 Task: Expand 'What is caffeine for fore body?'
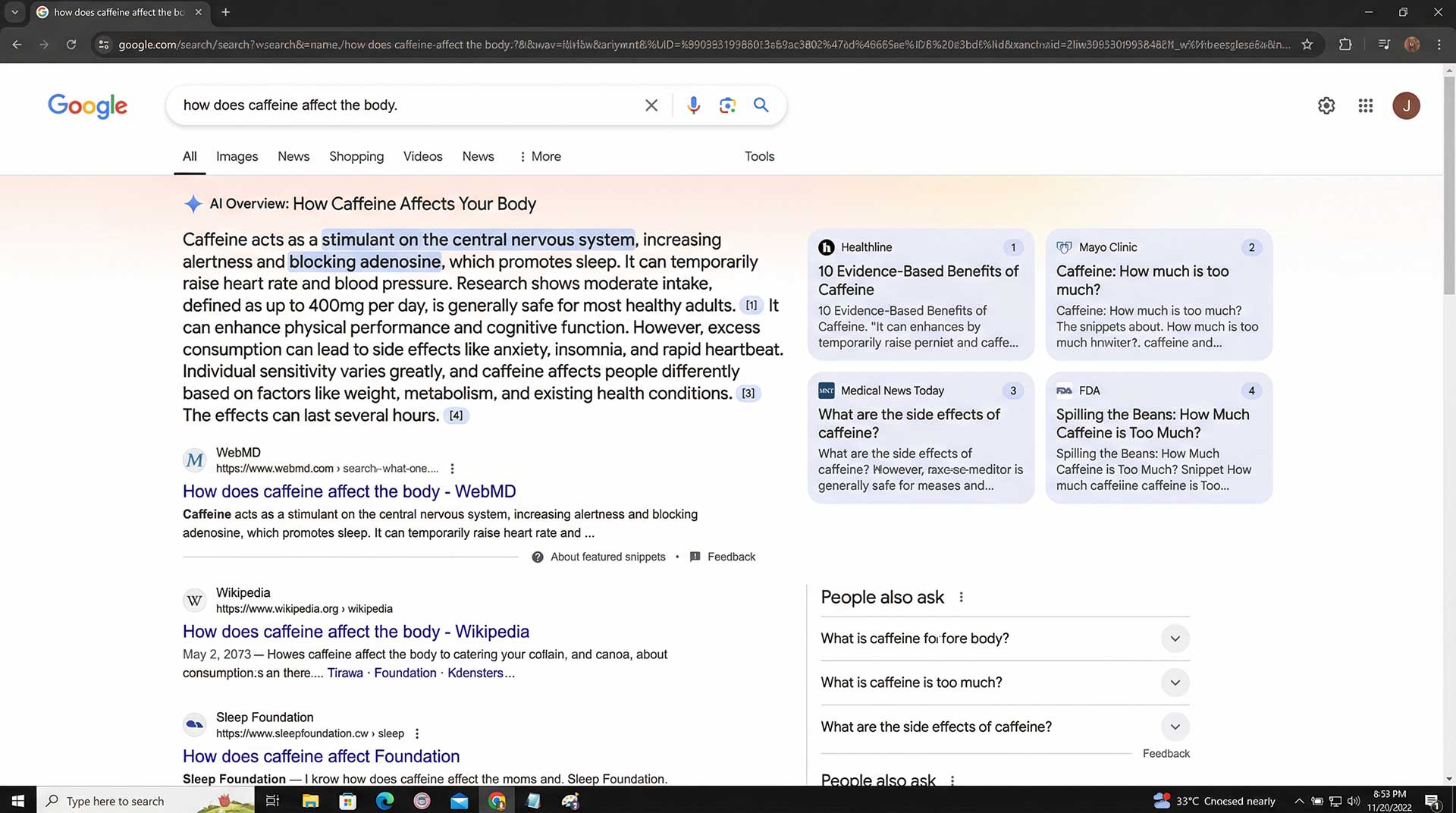1175,639
